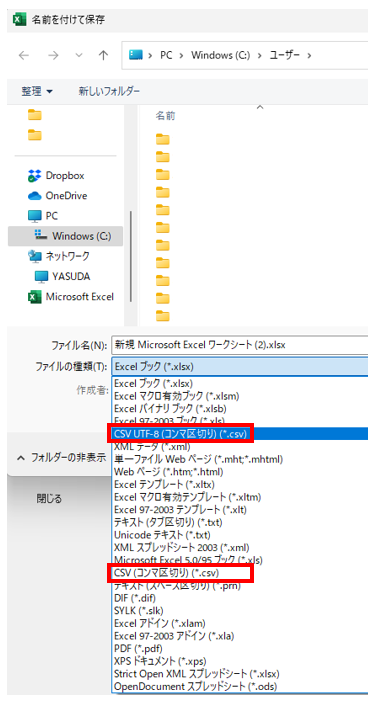The width and height of the screenshot is (368, 706).
Task: Choose Excel 97-2003 テンプレート (*.xlt)
Action: coord(180,510)
